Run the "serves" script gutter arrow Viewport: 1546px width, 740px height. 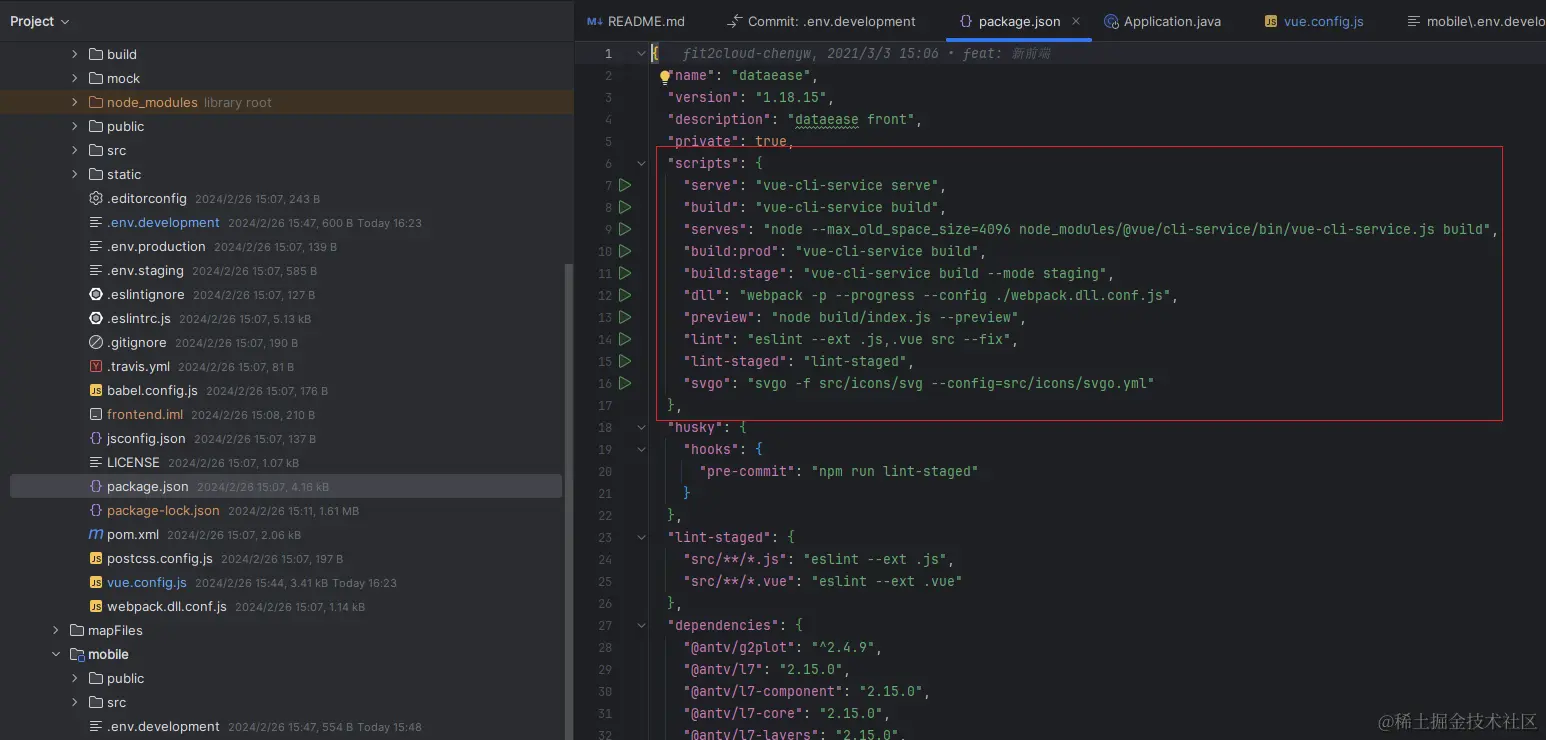(625, 229)
